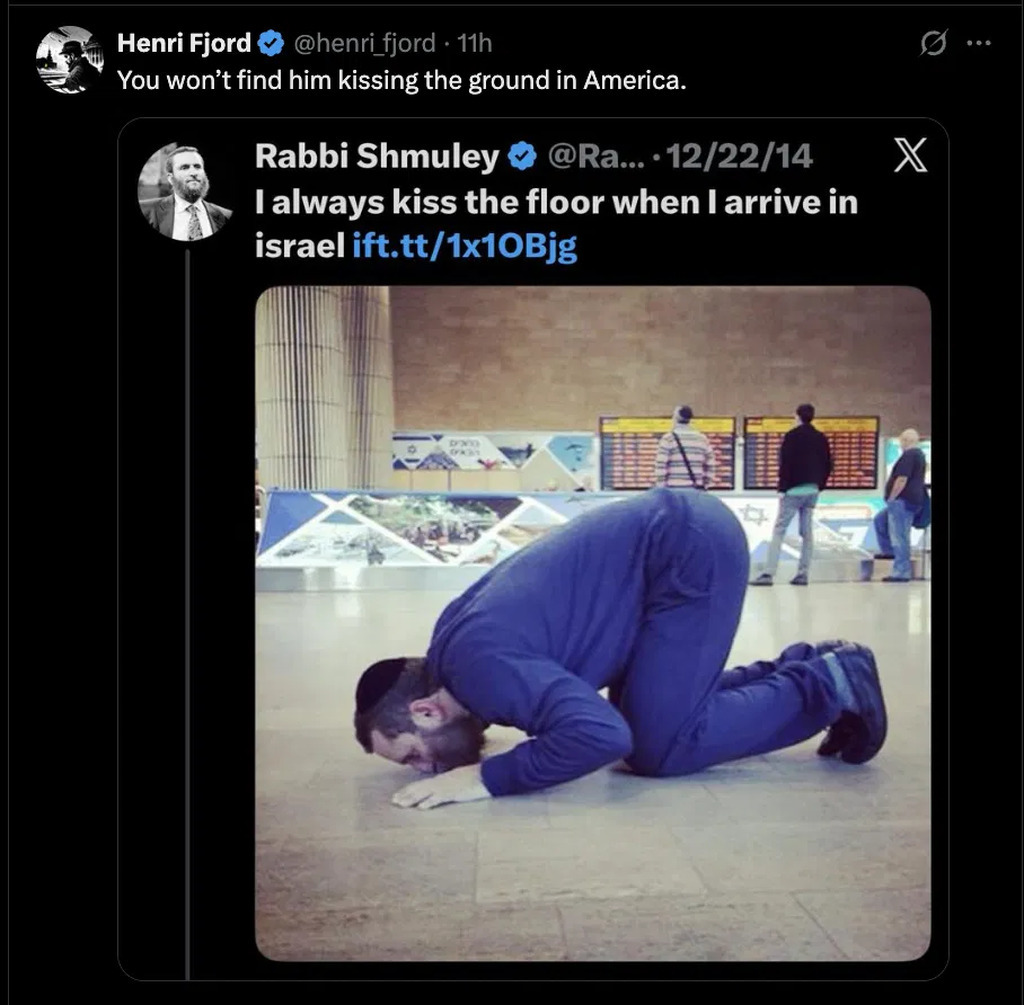Click the Henri Fjord display name
The height and width of the screenshot is (1005, 1024).
(184, 43)
